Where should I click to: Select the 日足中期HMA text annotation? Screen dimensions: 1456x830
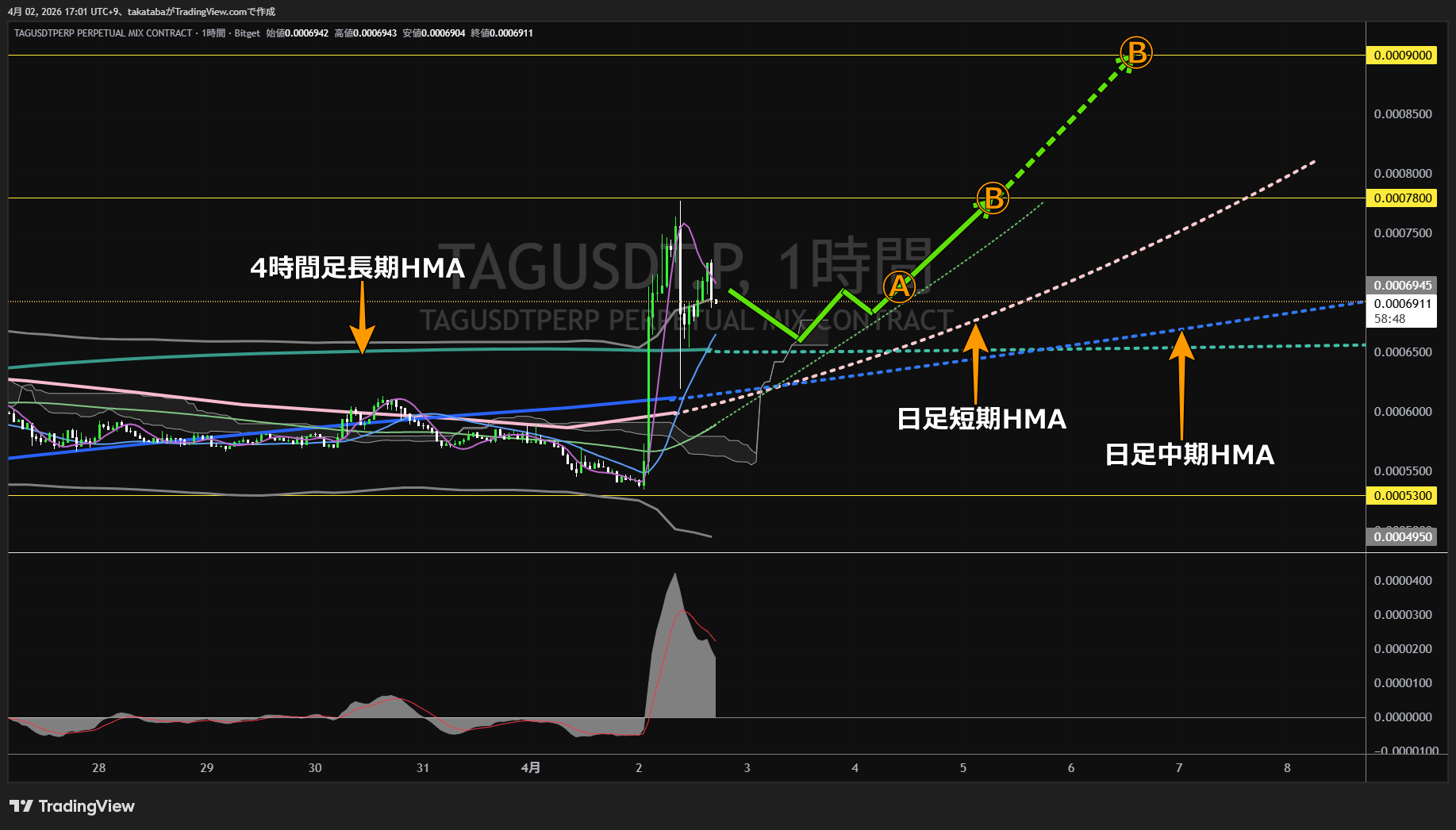tap(1189, 455)
